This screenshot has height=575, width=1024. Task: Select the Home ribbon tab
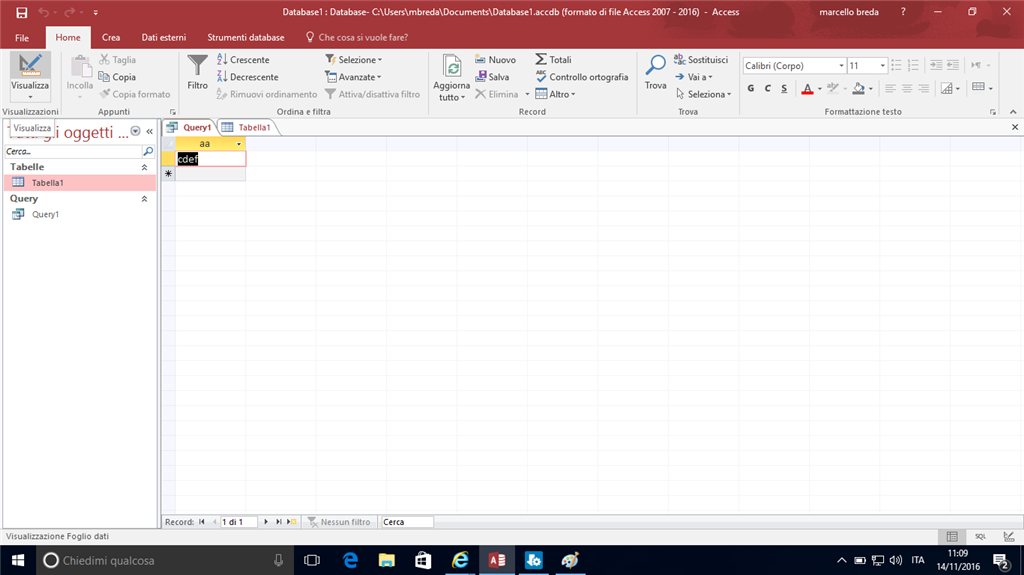[x=68, y=37]
